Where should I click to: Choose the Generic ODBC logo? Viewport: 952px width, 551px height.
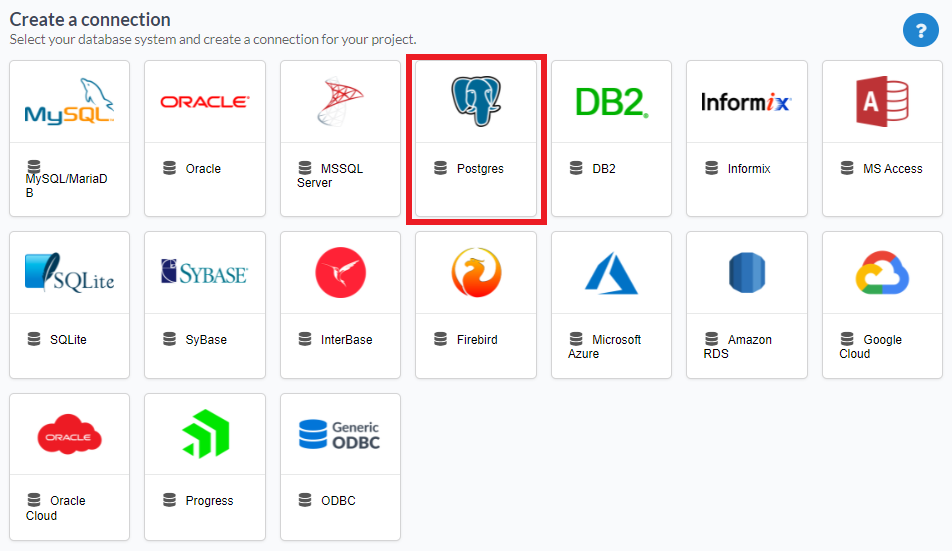pyautogui.click(x=339, y=434)
